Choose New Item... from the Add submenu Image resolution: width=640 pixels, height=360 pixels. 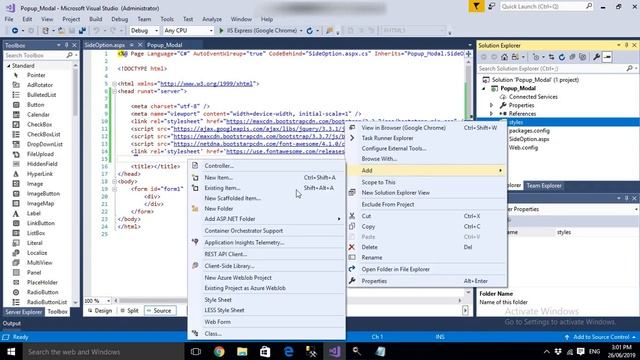coord(266,178)
